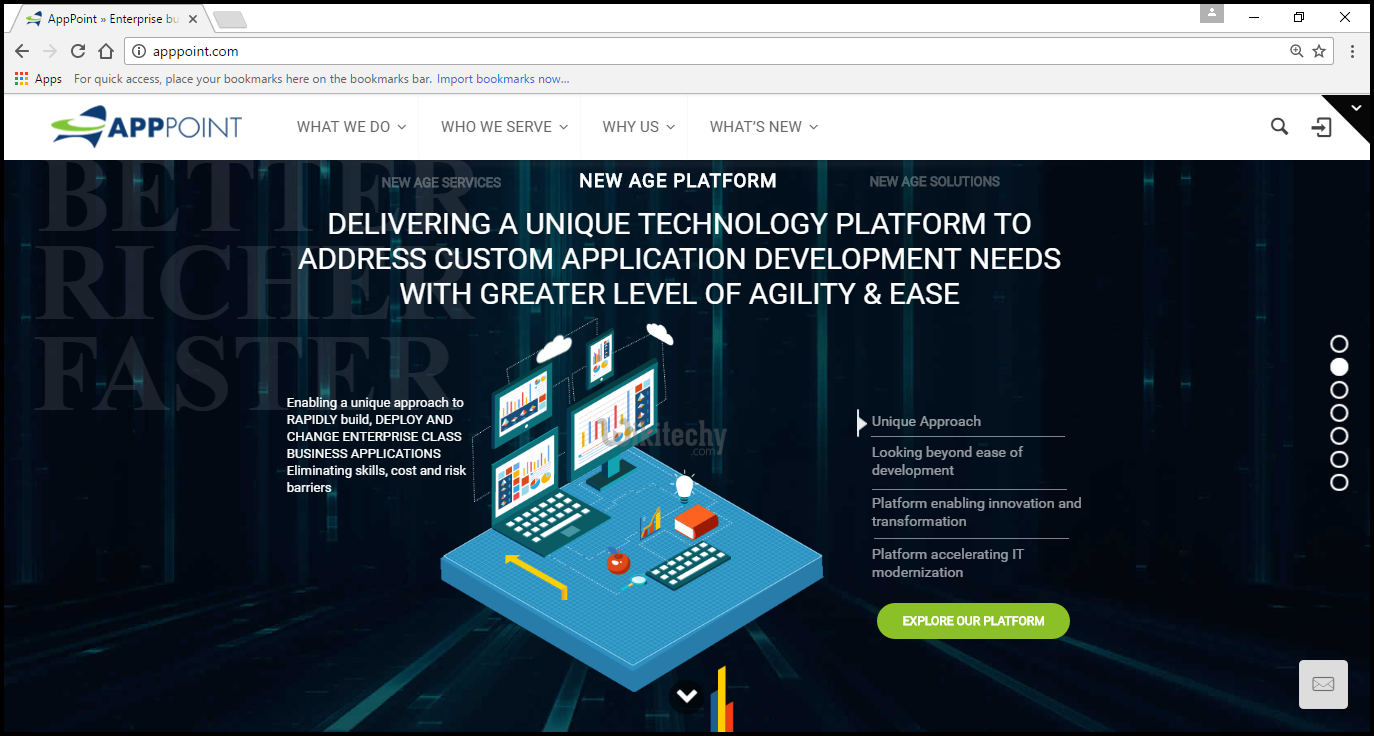
Task: Select the seventh slide indicator dot
Action: [1339, 482]
